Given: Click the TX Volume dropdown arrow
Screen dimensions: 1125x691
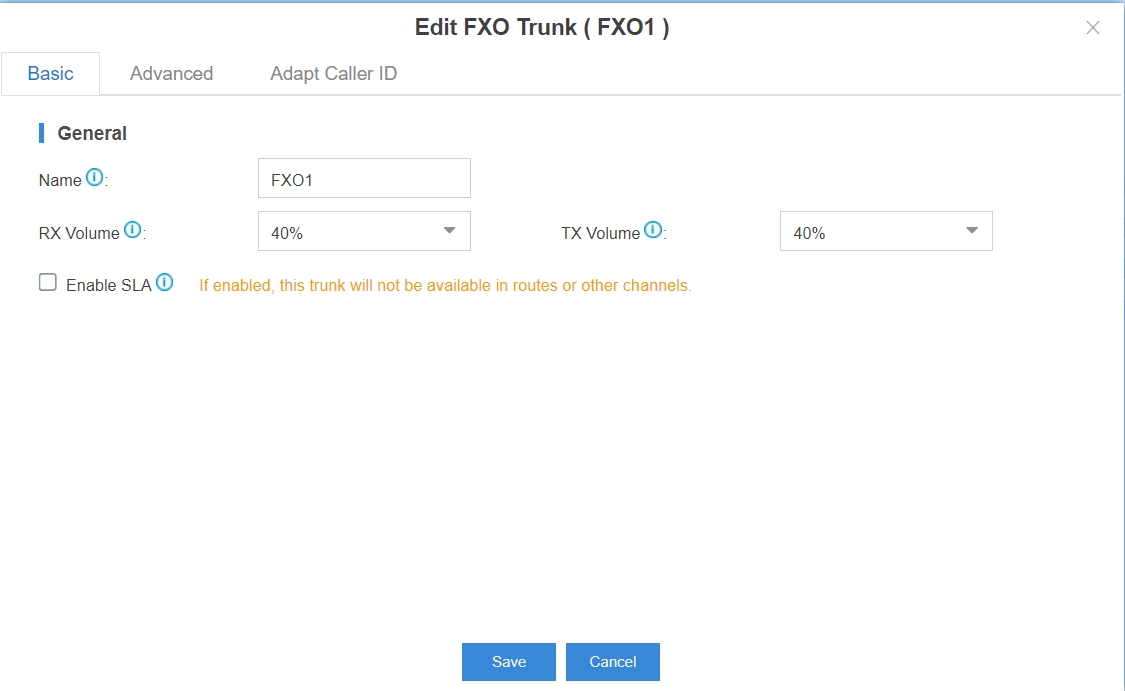Looking at the screenshot, I should pos(971,231).
